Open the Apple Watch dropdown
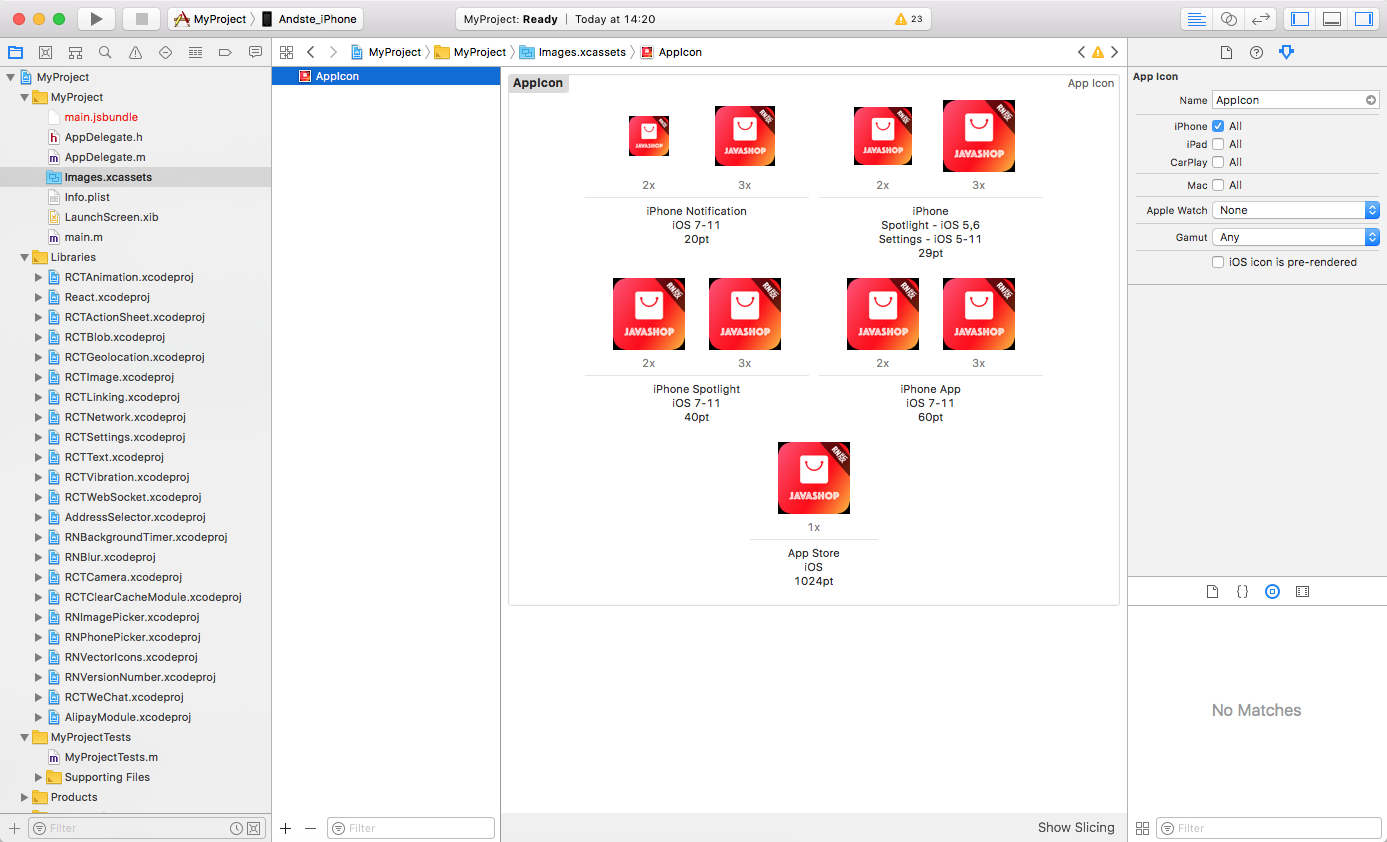The height and width of the screenshot is (842, 1387). 1296,210
